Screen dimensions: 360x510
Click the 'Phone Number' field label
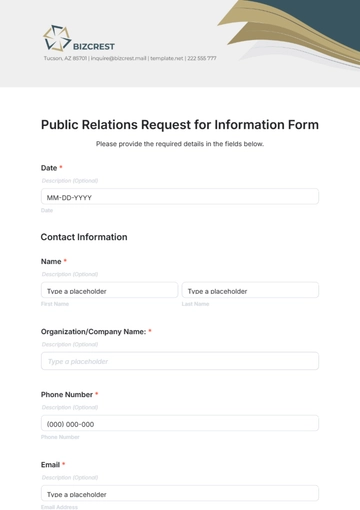(67, 395)
